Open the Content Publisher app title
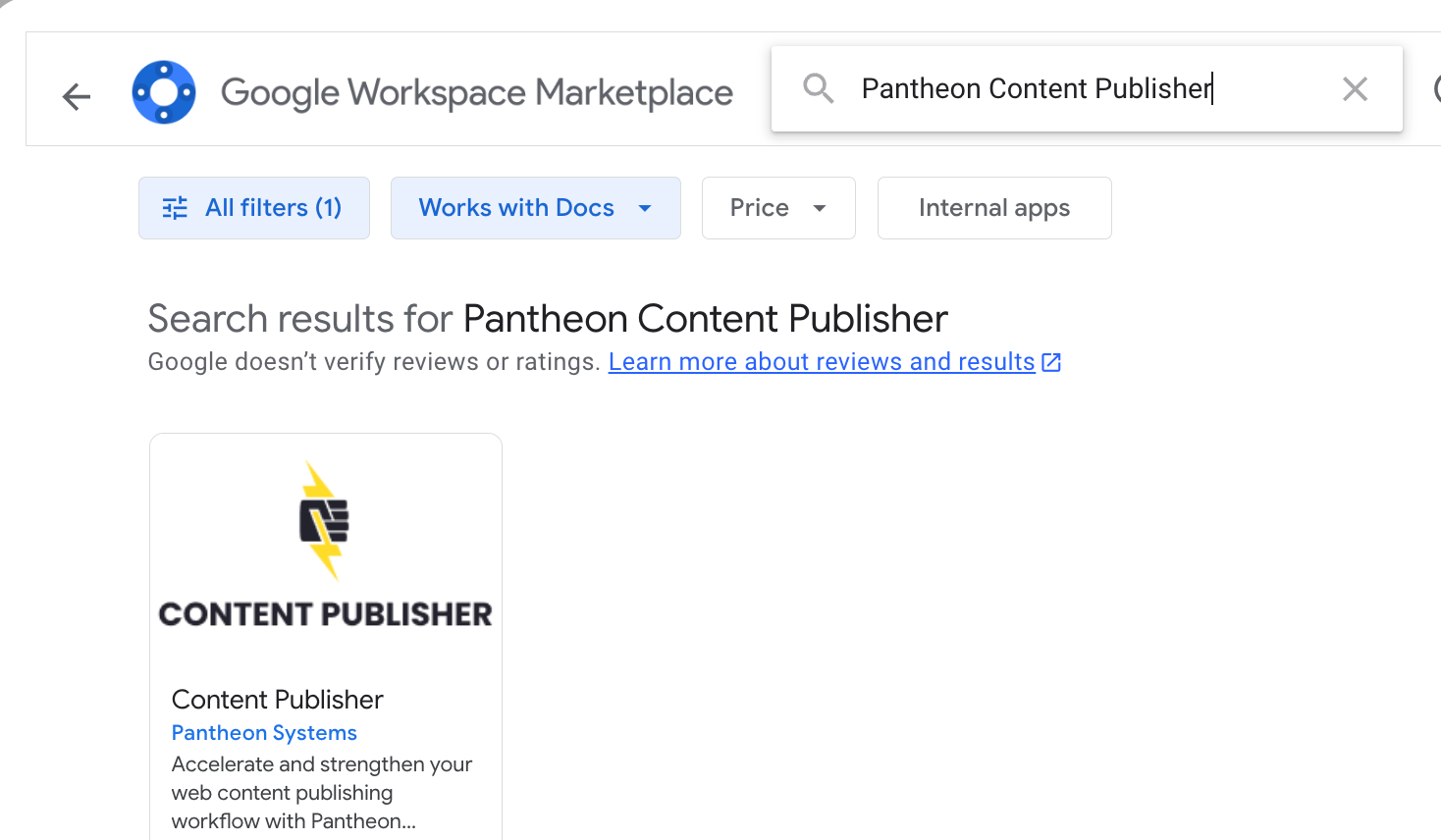1441x840 pixels. coord(277,700)
